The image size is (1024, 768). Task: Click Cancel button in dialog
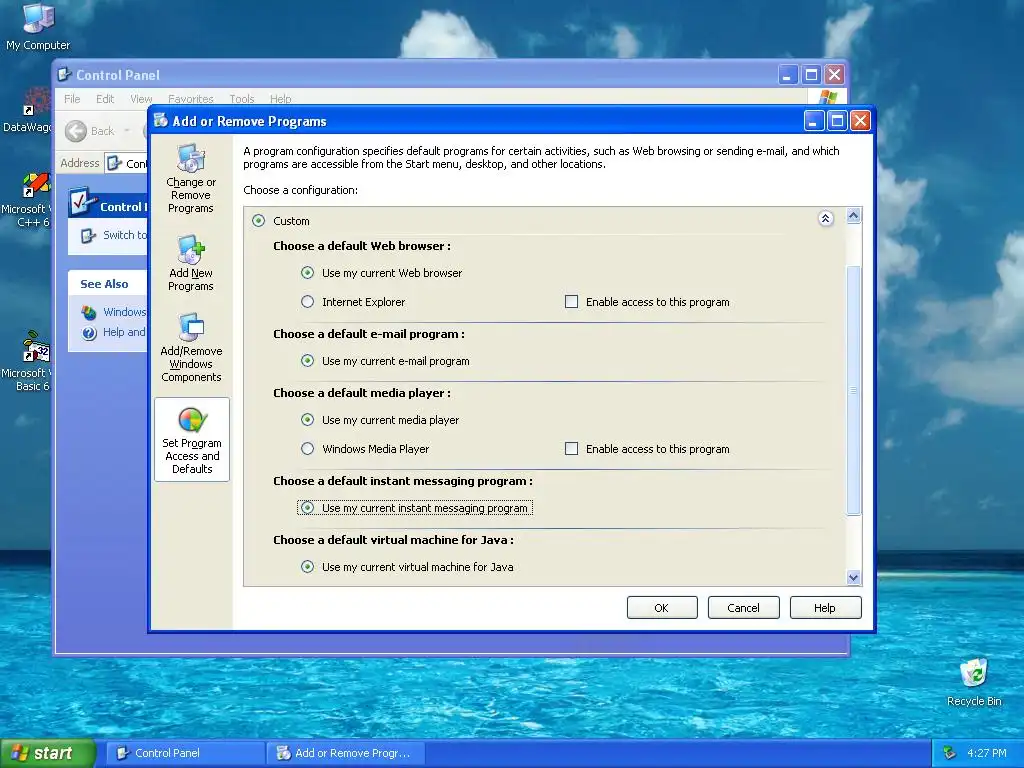(743, 607)
